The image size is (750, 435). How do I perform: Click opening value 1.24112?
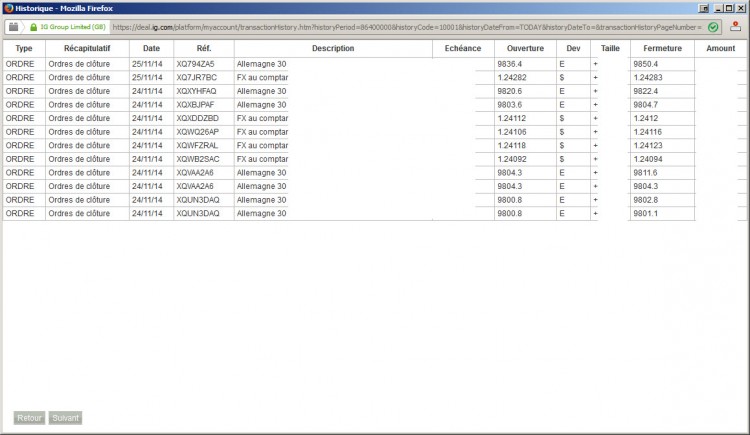[511, 118]
